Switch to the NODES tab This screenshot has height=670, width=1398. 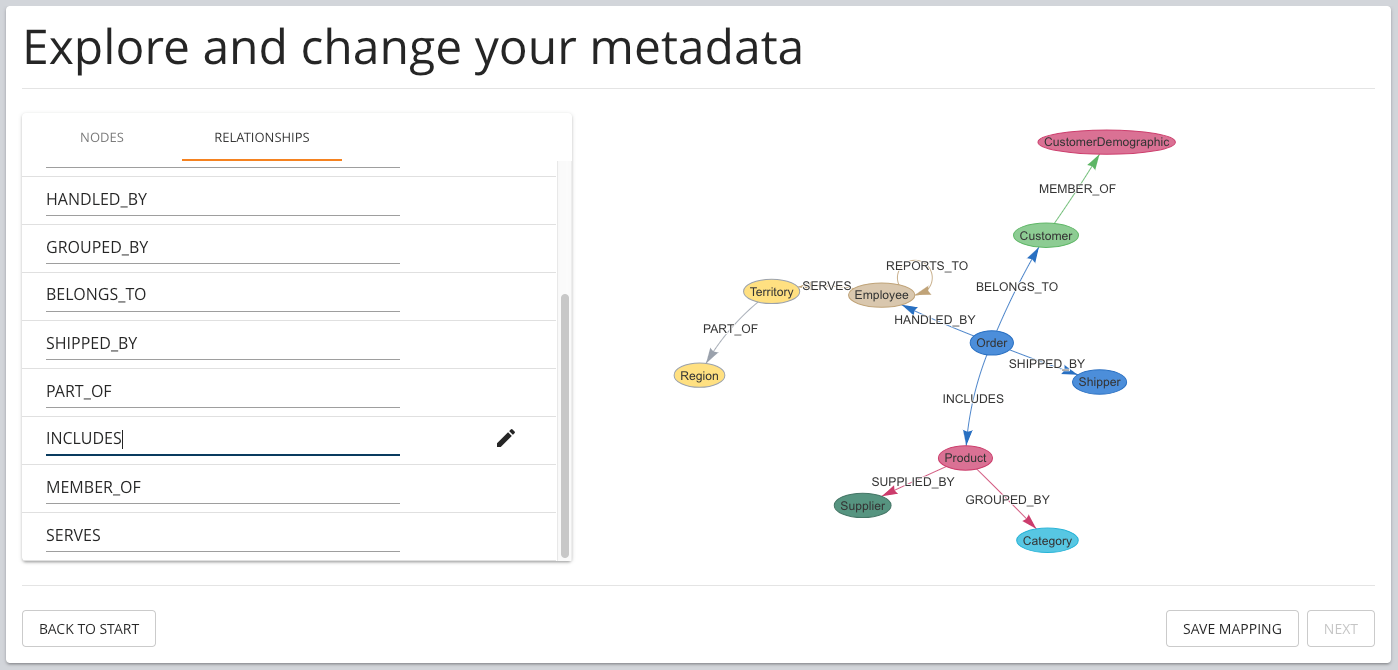click(102, 138)
